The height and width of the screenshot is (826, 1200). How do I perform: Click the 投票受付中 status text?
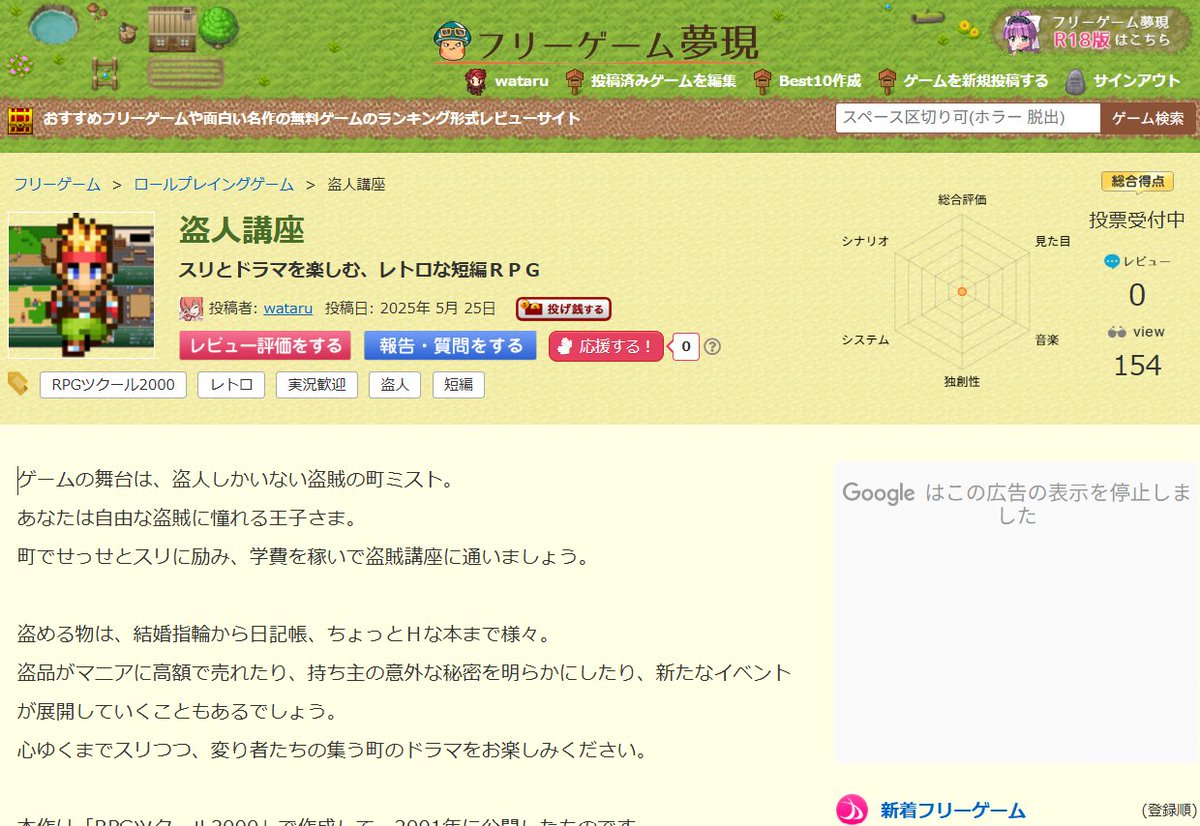[1137, 220]
